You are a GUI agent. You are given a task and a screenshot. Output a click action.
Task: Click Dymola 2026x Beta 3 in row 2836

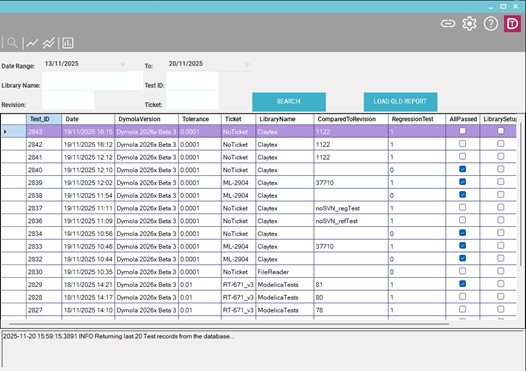click(147, 221)
